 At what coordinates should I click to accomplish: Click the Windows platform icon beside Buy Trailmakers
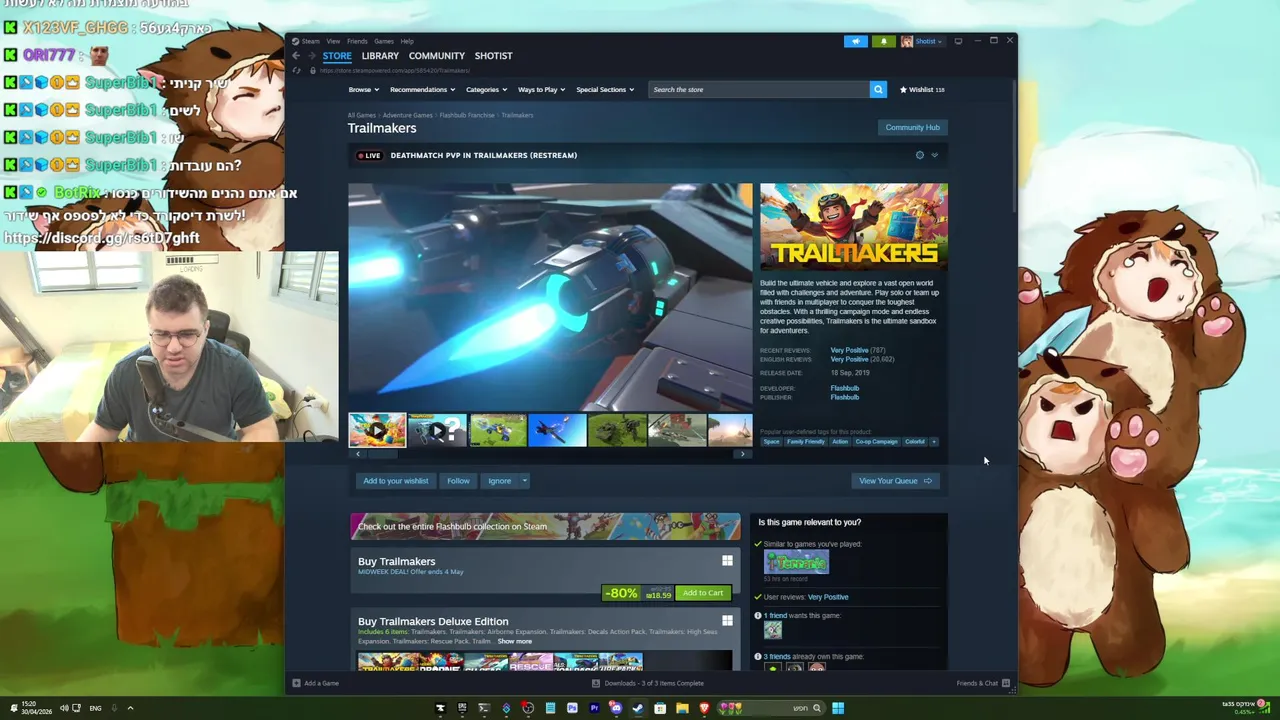[727, 561]
